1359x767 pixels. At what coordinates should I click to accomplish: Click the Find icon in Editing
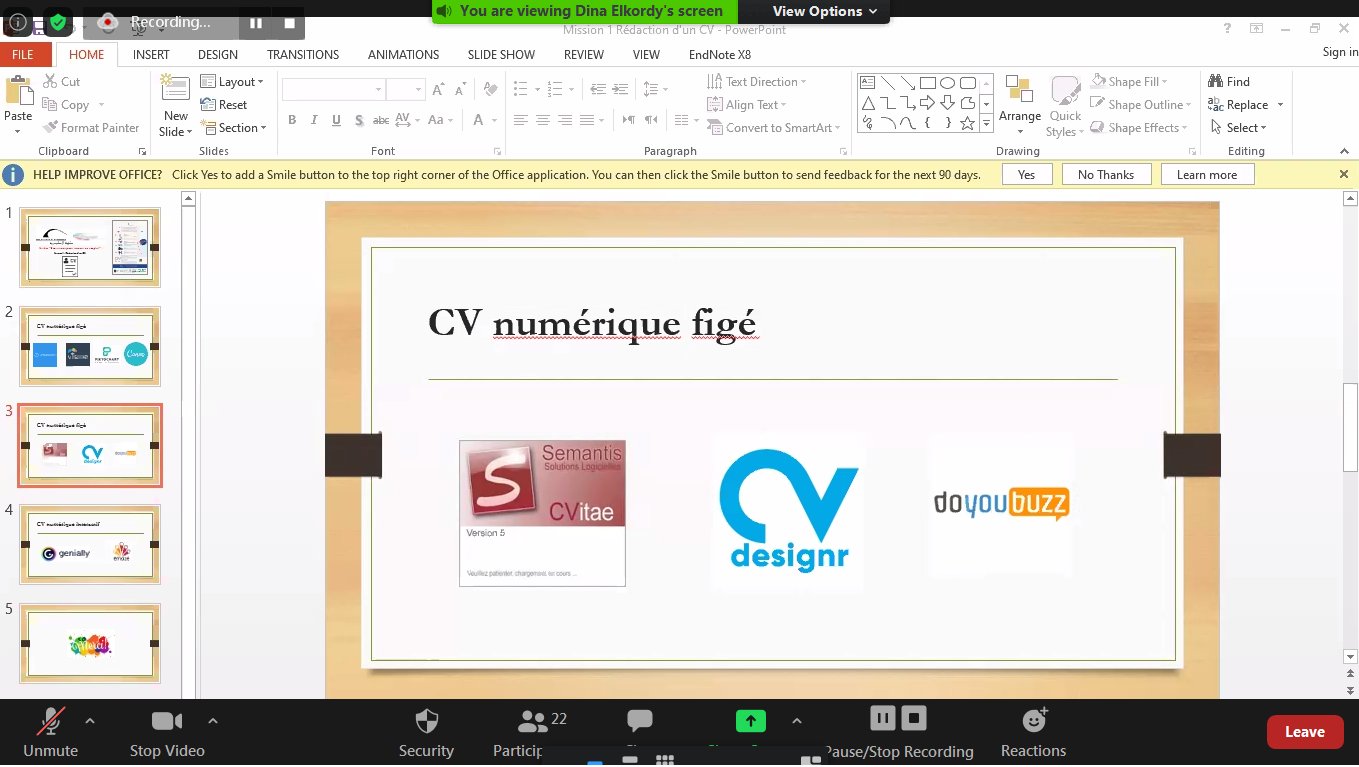pos(1216,82)
